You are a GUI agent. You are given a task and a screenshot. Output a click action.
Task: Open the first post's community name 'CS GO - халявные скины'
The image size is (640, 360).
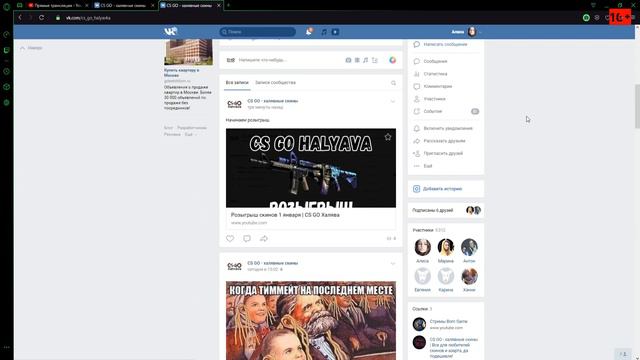click(x=273, y=101)
